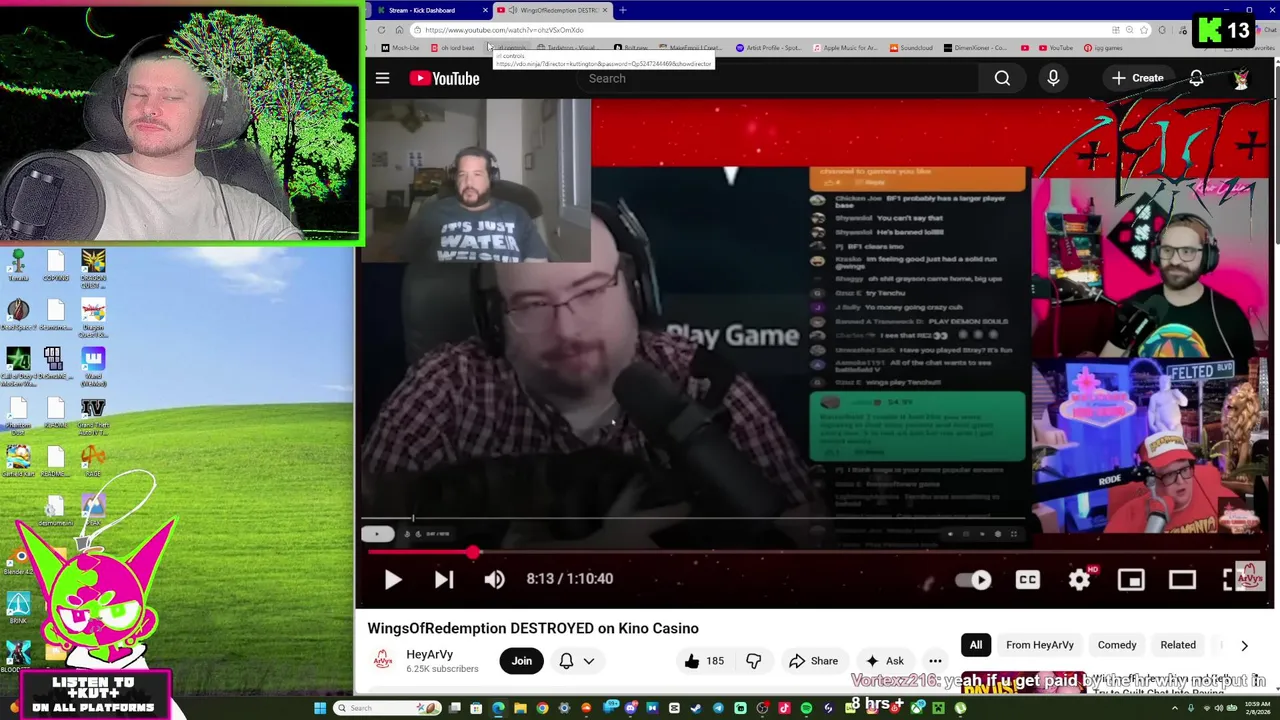
Task: Open Blender desktop shortcut
Action: [x=18, y=559]
